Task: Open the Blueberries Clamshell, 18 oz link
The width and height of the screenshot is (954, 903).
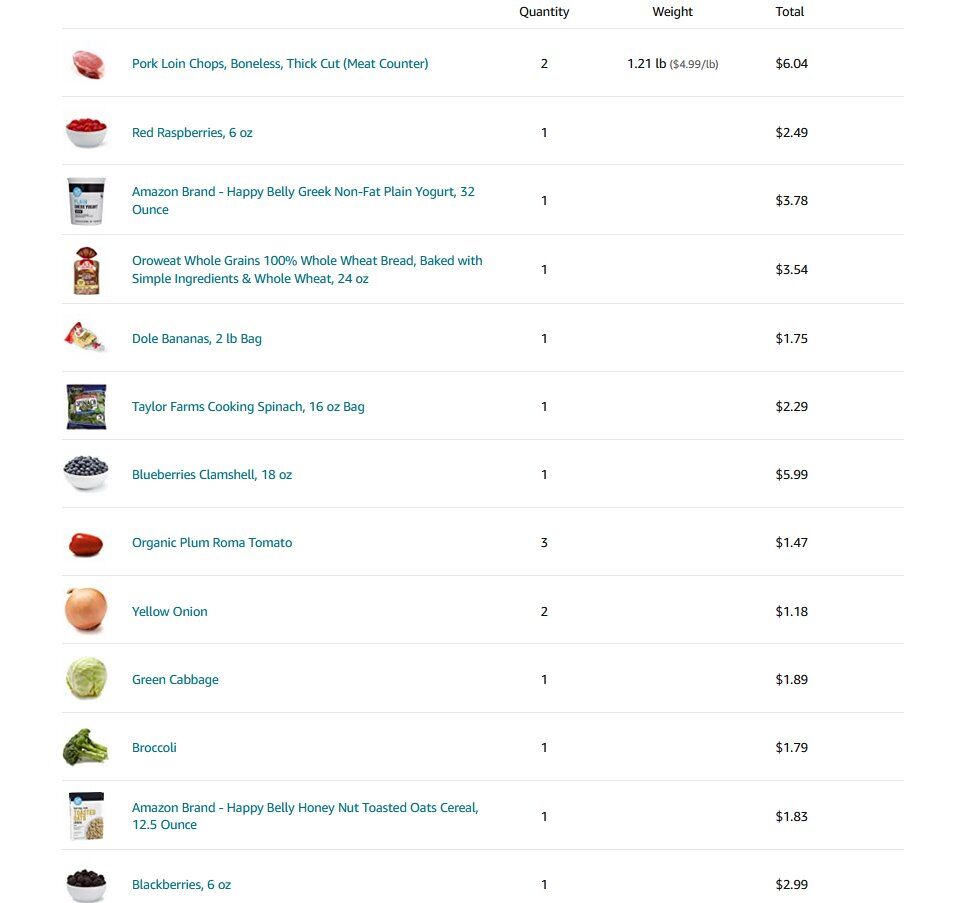Action: [211, 475]
